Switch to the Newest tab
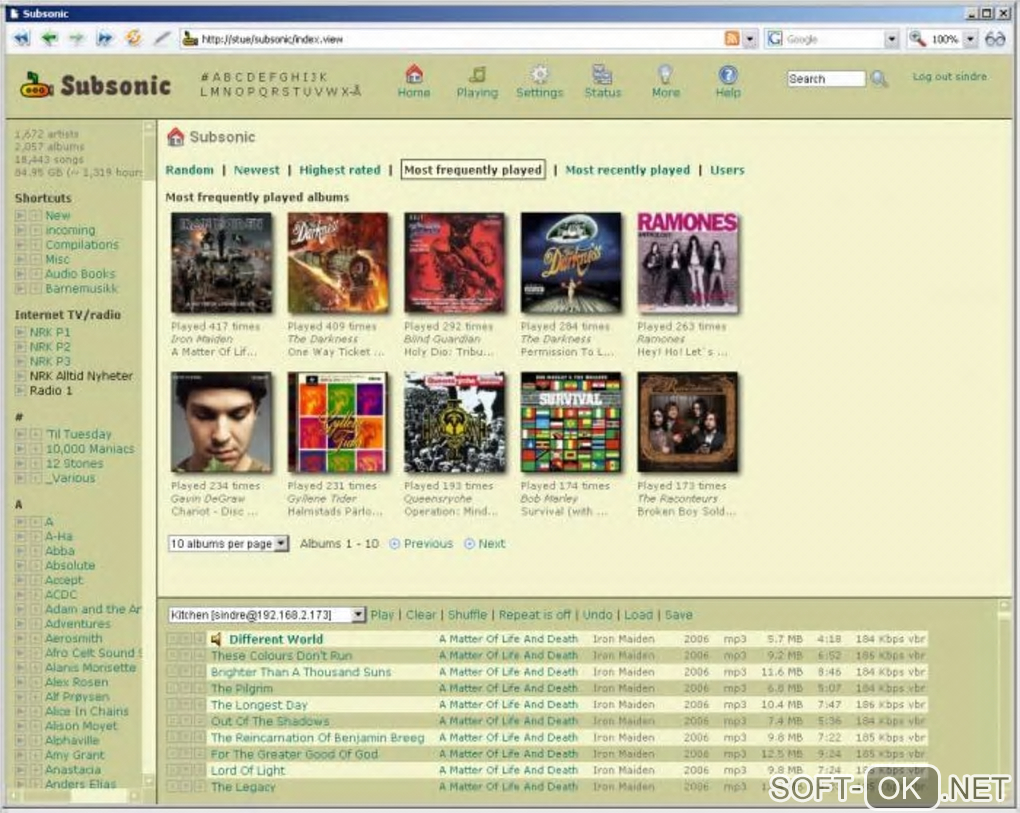Image resolution: width=1020 pixels, height=813 pixels. tap(256, 170)
